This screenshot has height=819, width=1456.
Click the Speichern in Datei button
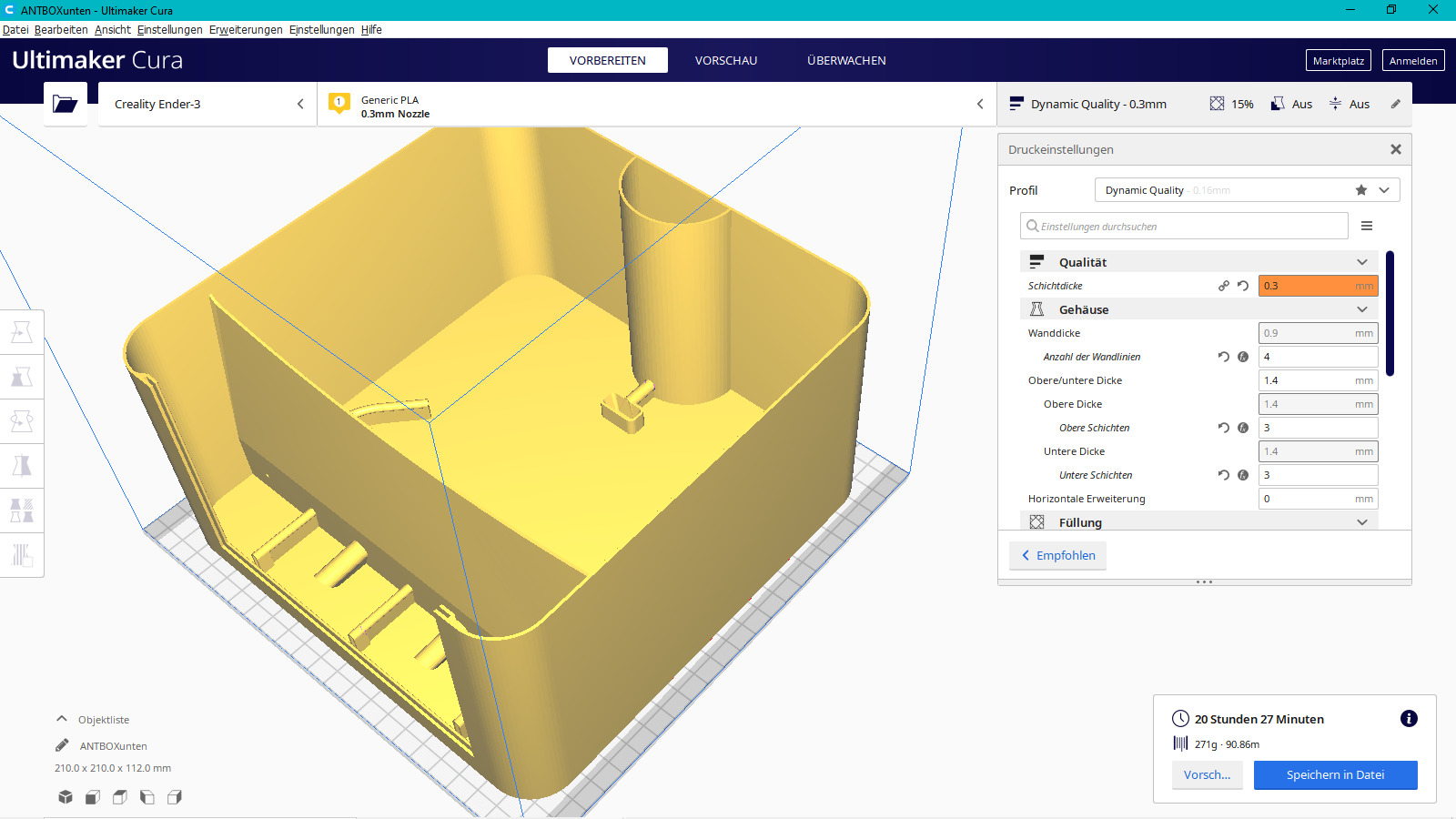click(1335, 775)
